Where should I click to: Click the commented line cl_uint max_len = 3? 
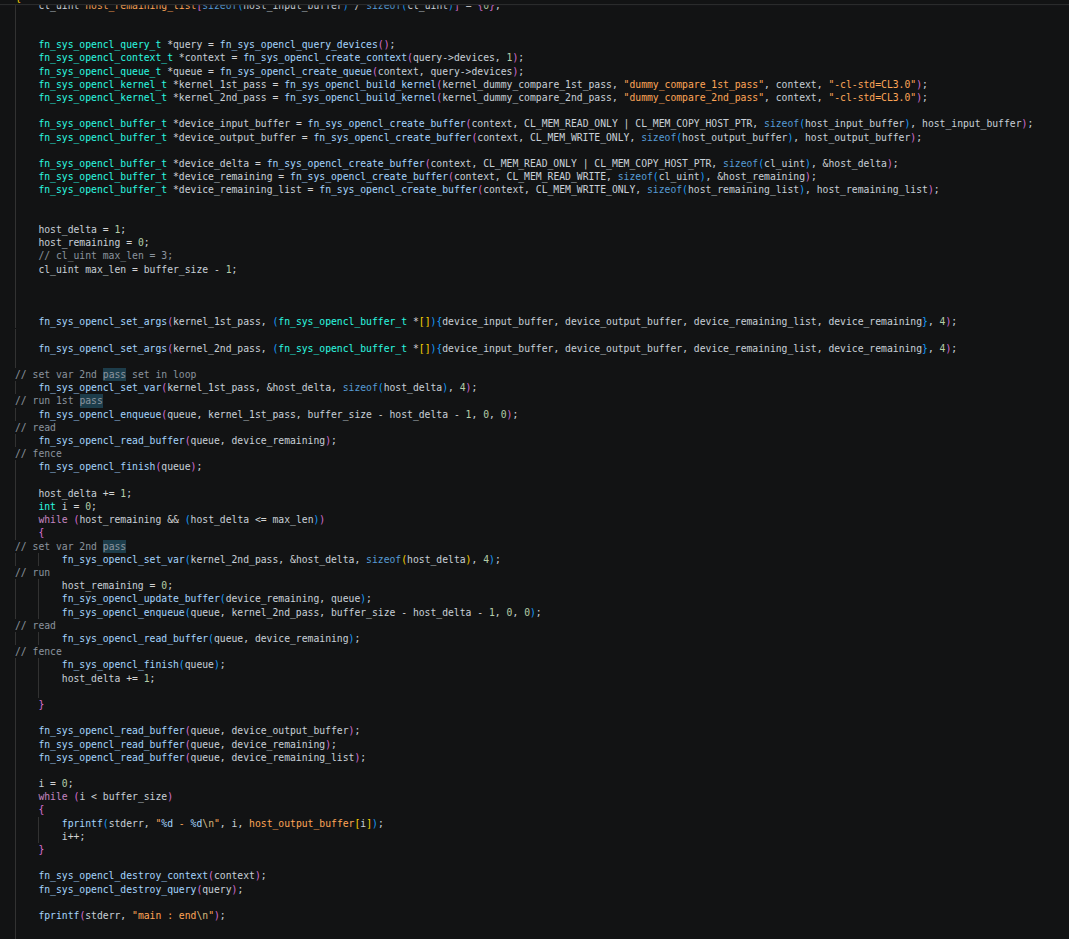106,256
